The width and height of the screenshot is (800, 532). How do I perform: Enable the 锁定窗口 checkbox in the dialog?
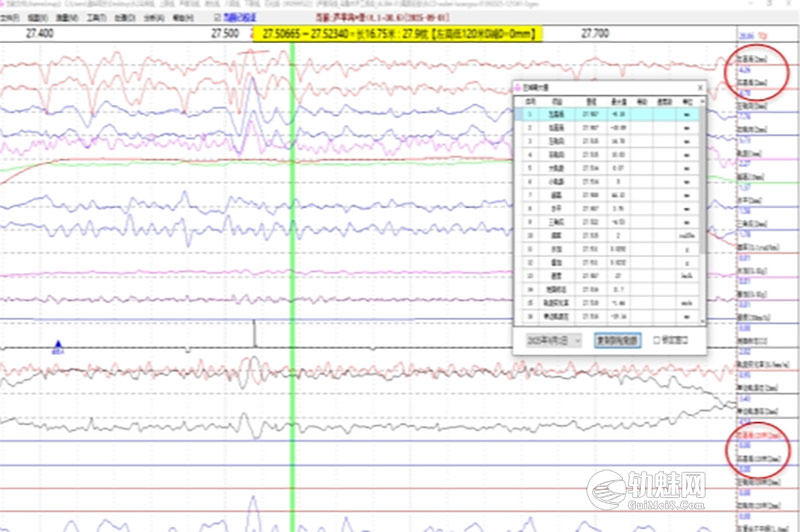[656, 340]
